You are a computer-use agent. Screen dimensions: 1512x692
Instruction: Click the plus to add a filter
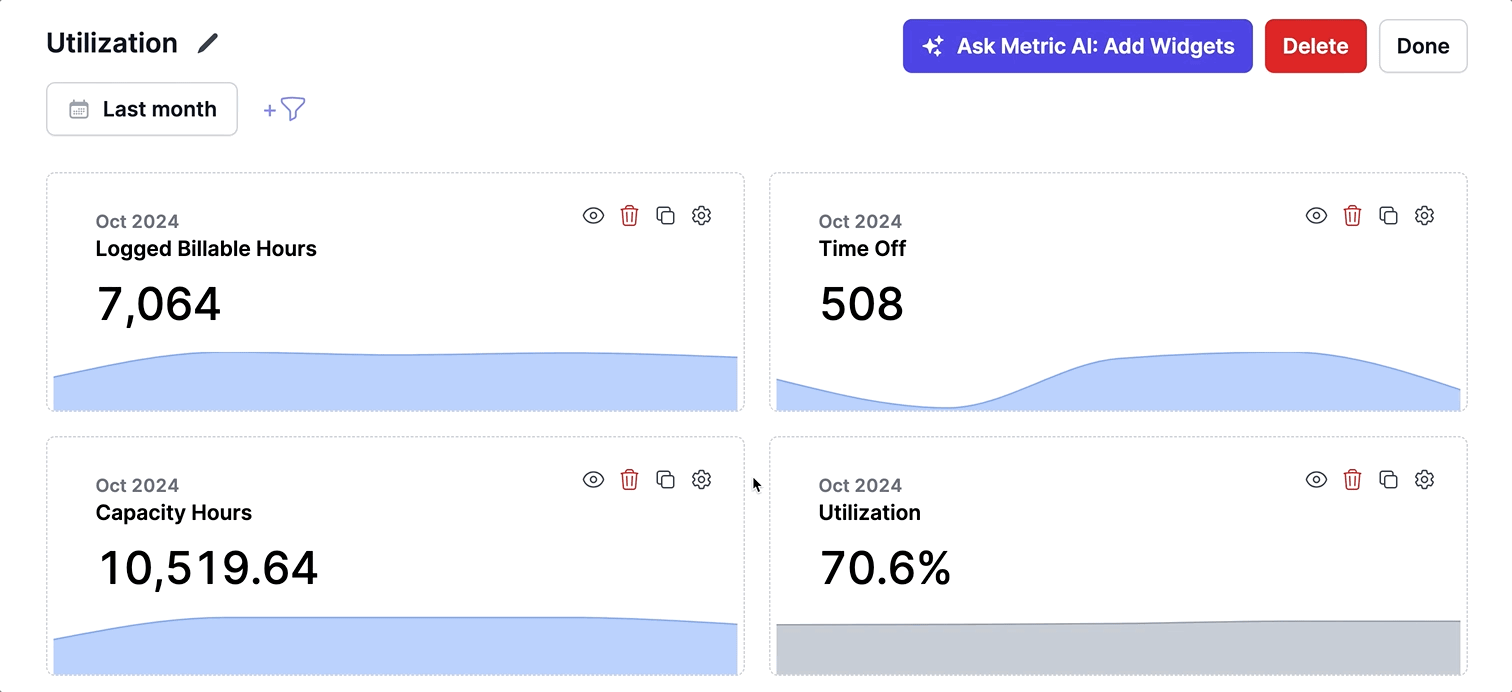coord(268,110)
